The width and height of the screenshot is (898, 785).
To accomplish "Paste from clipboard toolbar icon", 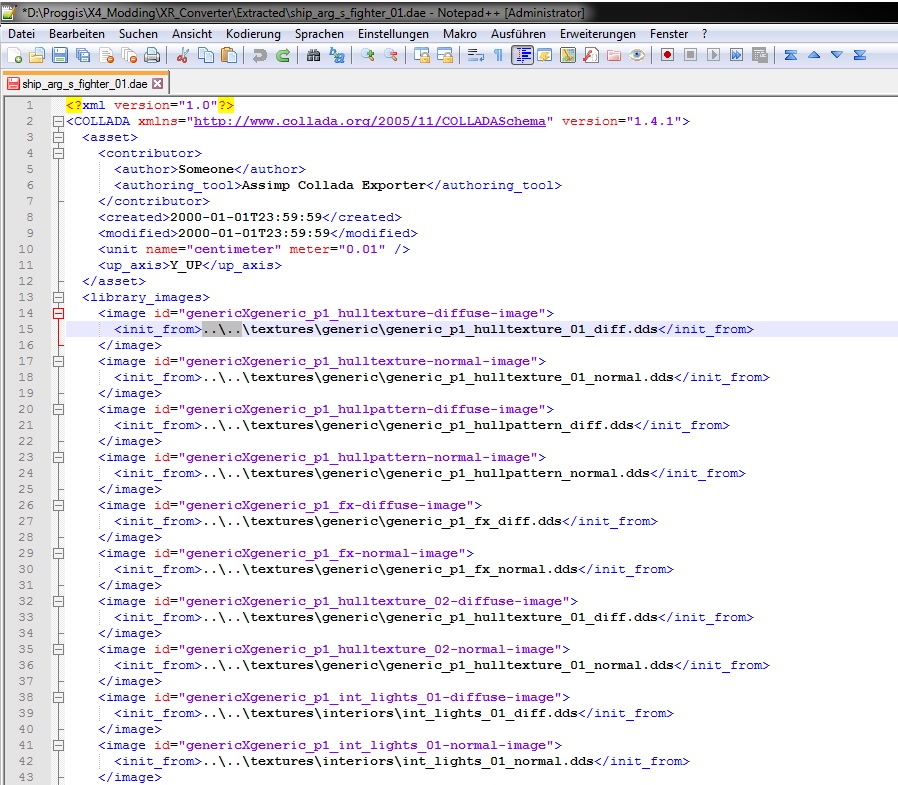I will [229, 56].
